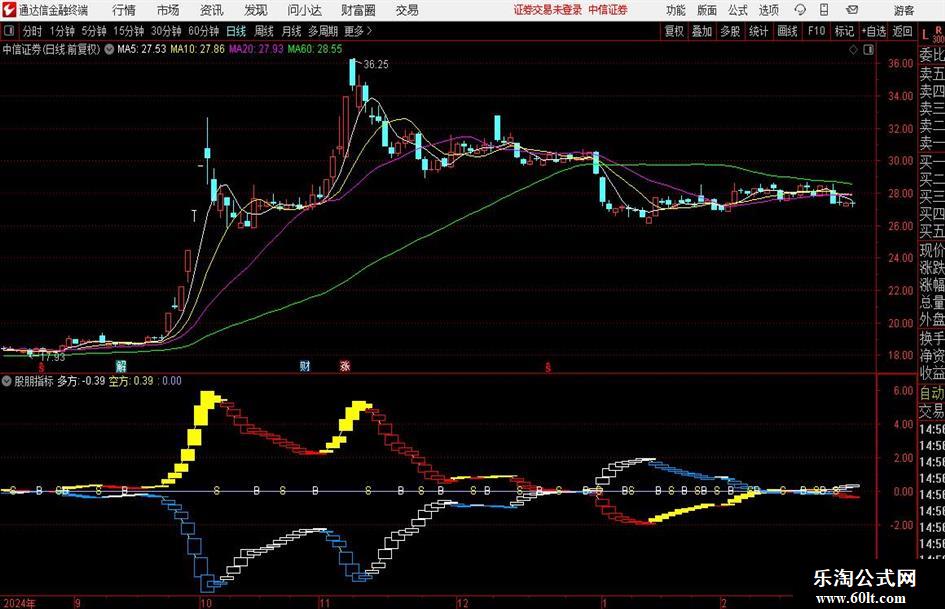Open the 选项 menu
Screen dimensions: 945x609
point(768,10)
